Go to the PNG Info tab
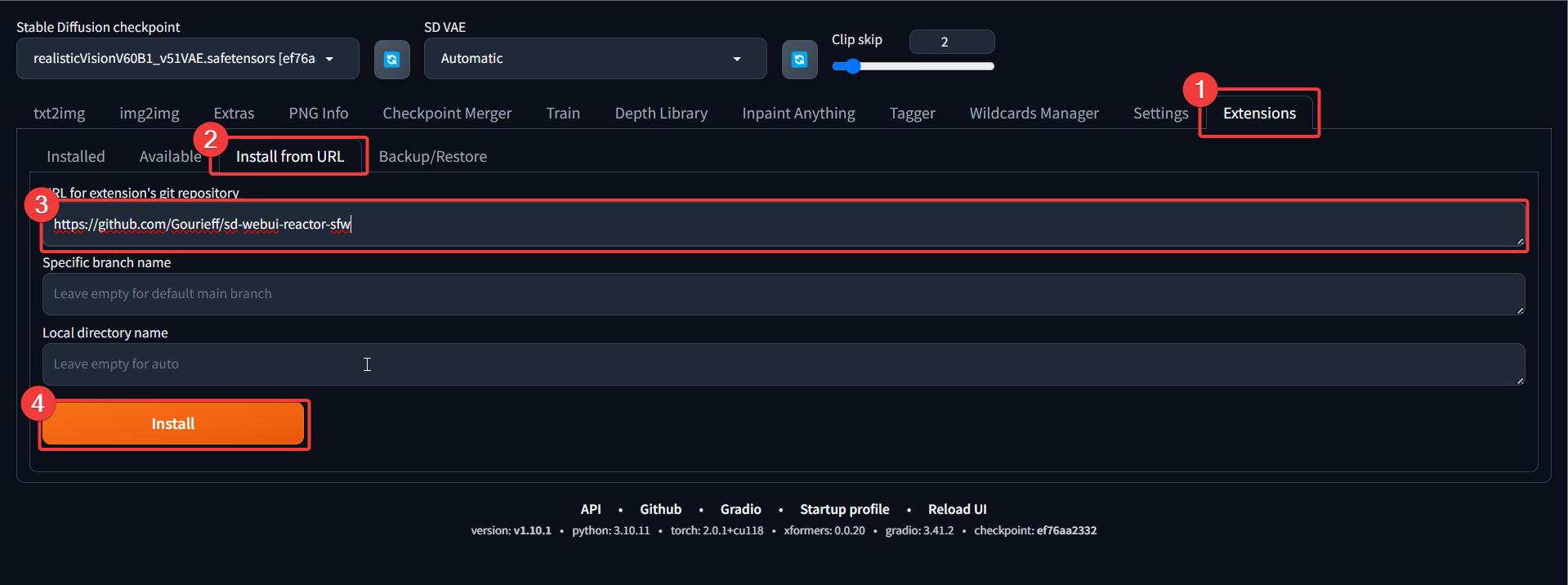 click(318, 114)
